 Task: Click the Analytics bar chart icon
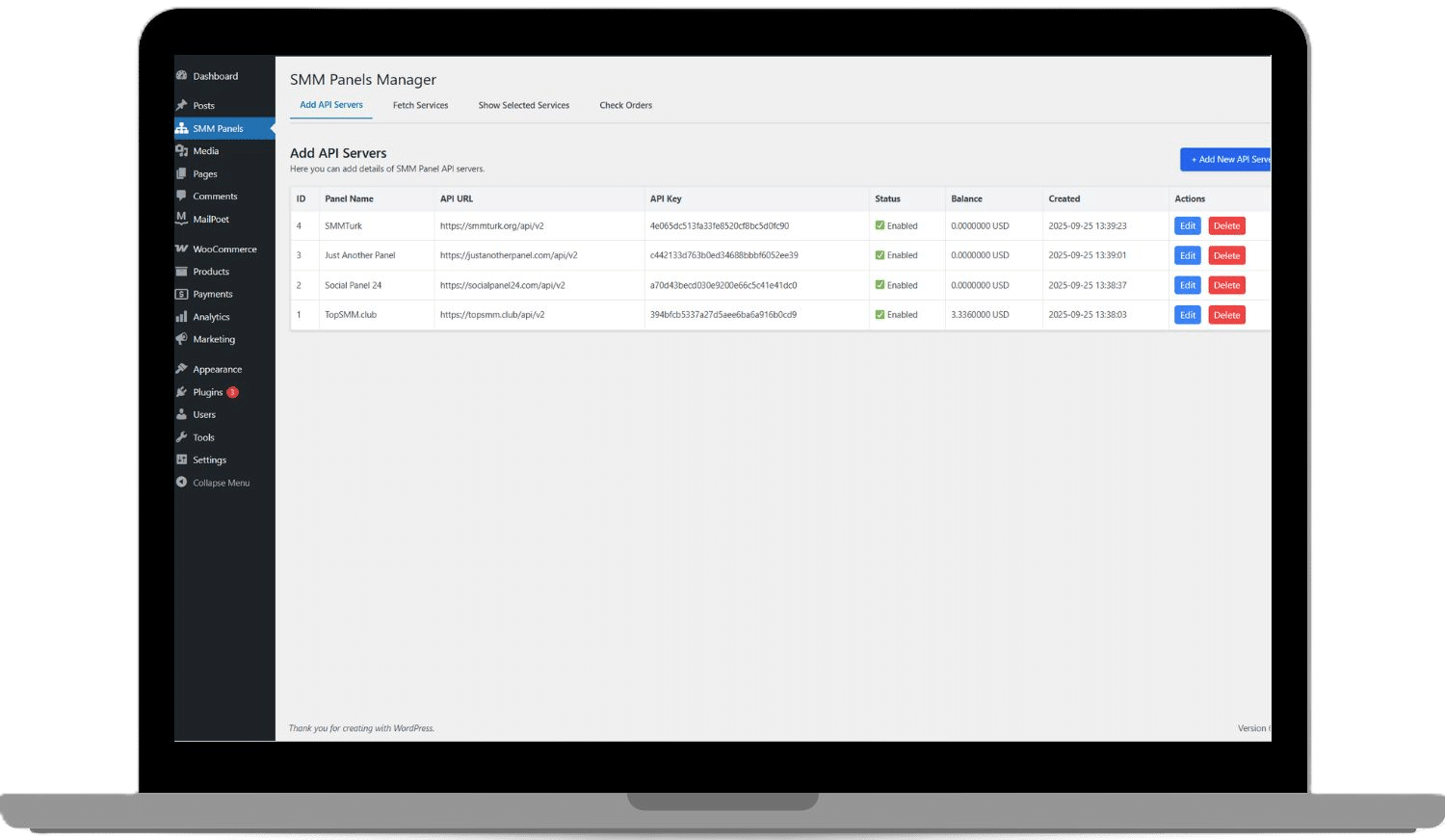[181, 317]
